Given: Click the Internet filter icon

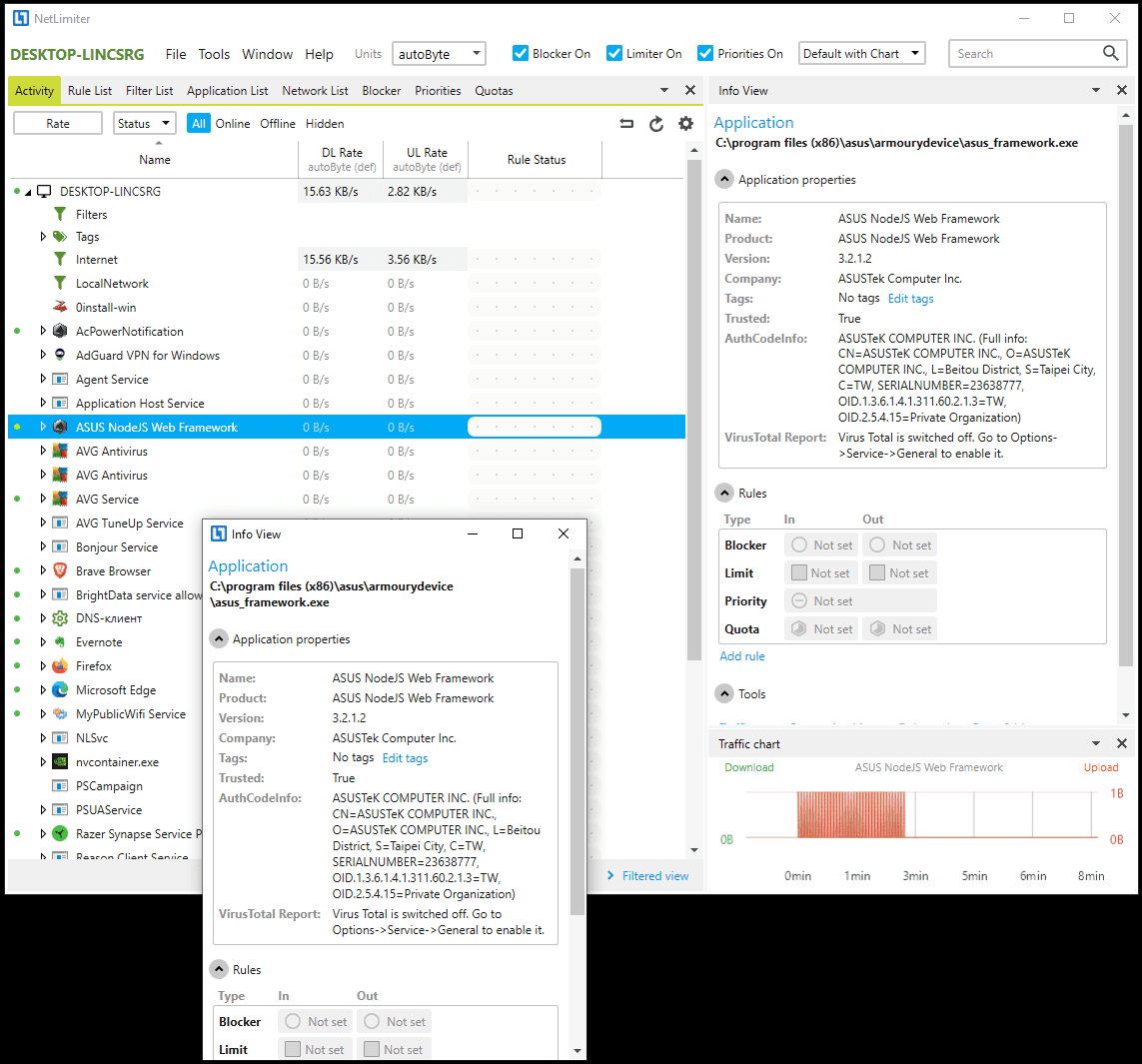Looking at the screenshot, I should coord(61,260).
